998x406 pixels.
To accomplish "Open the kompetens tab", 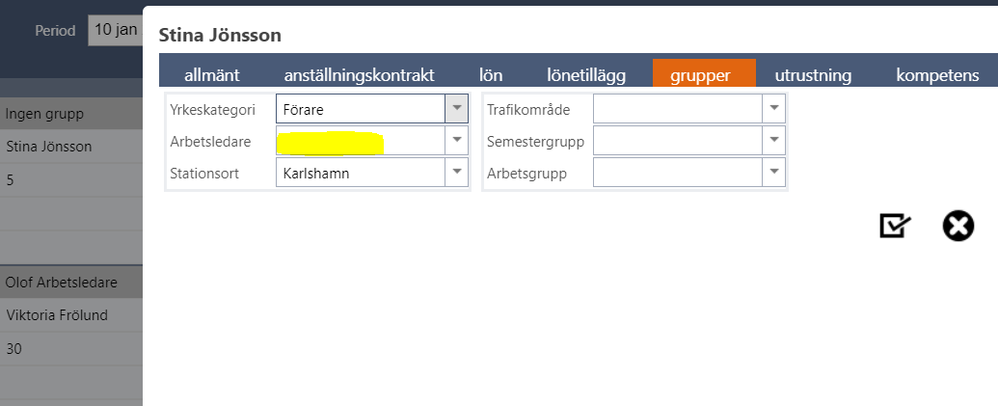I will 937,75.
